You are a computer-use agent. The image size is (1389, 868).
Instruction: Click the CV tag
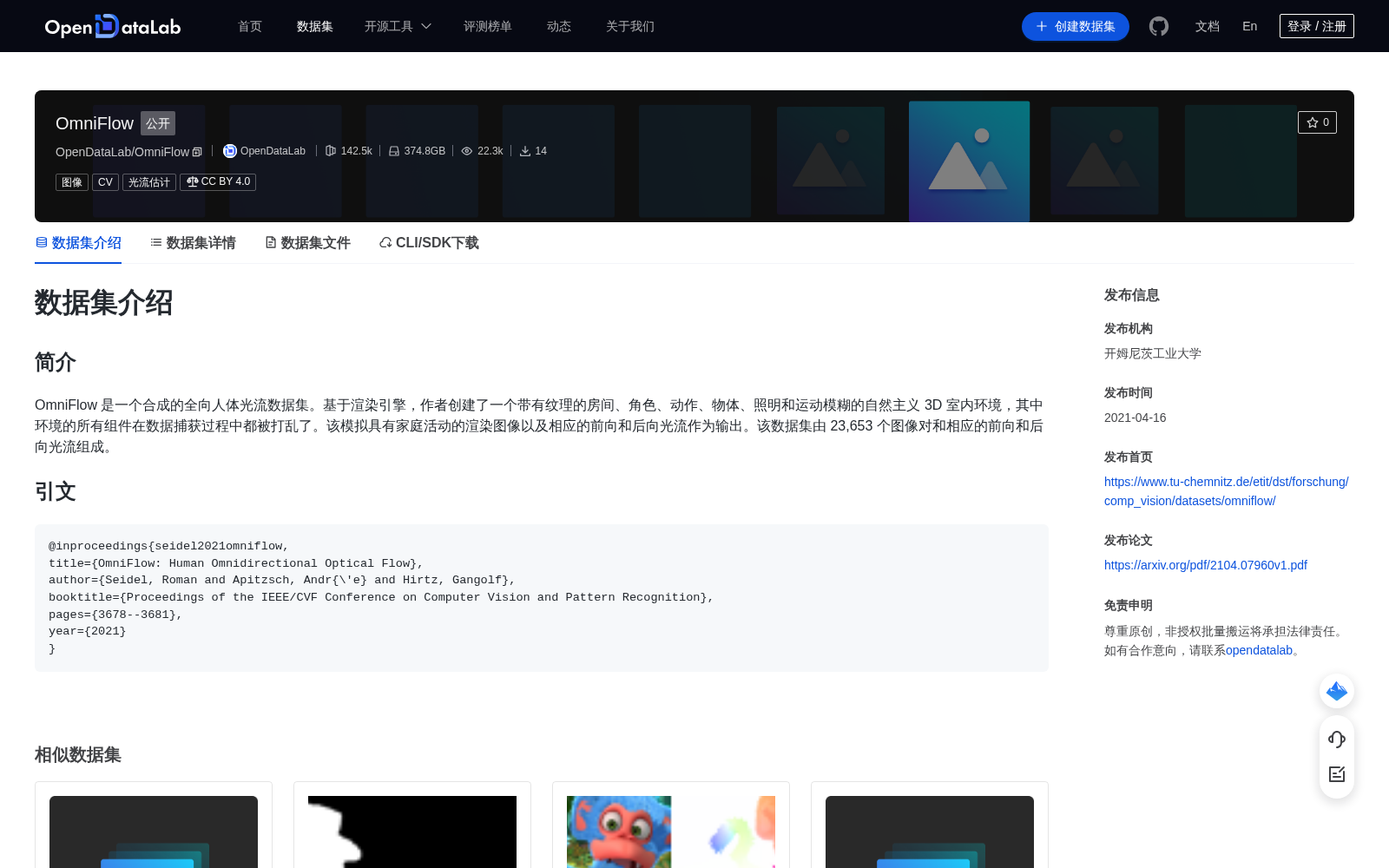pos(105,182)
